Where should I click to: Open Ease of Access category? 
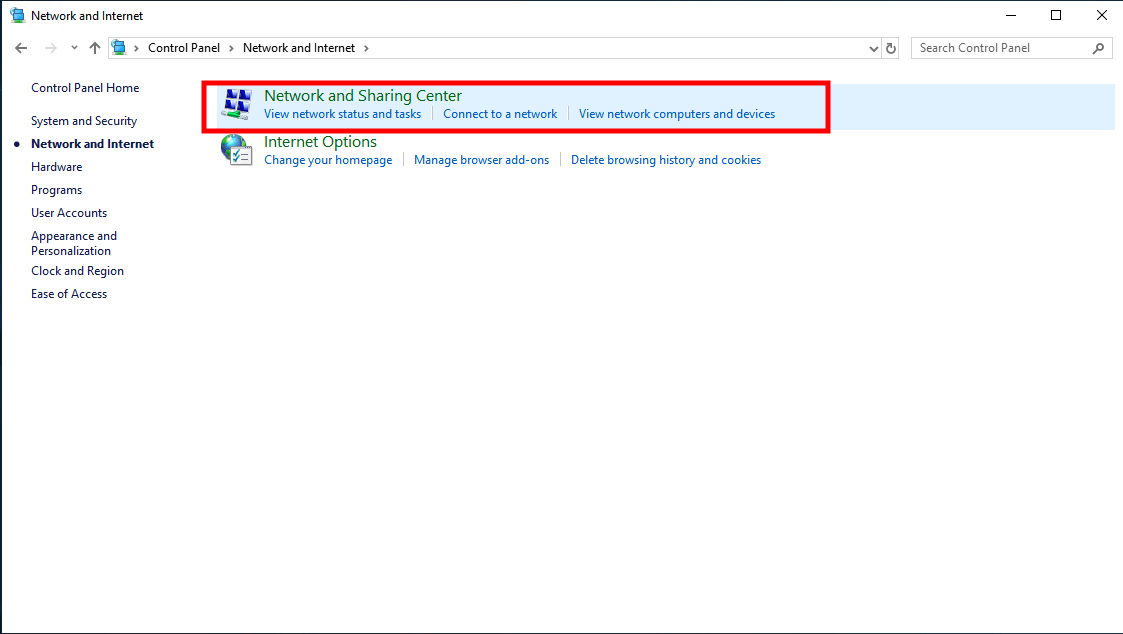point(69,294)
